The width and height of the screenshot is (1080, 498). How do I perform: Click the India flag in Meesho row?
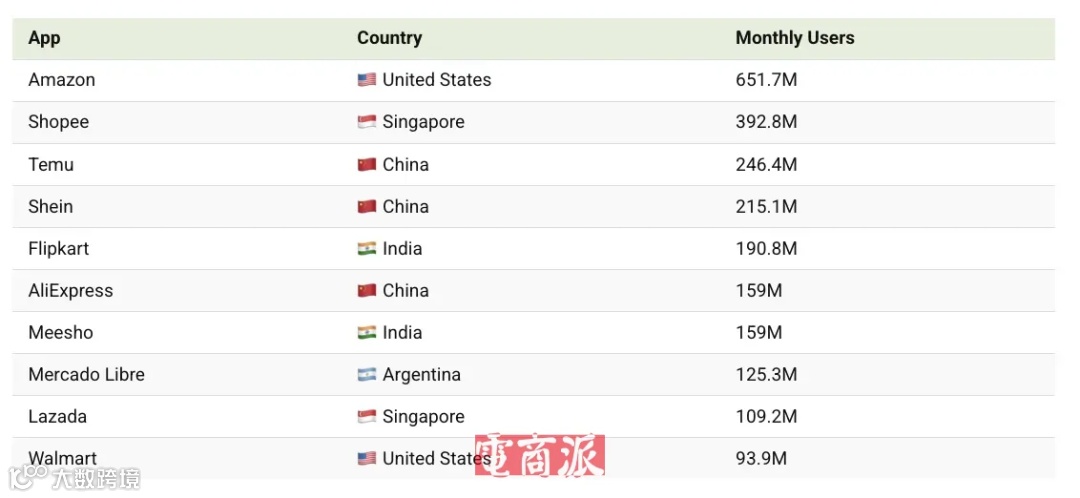coord(366,333)
